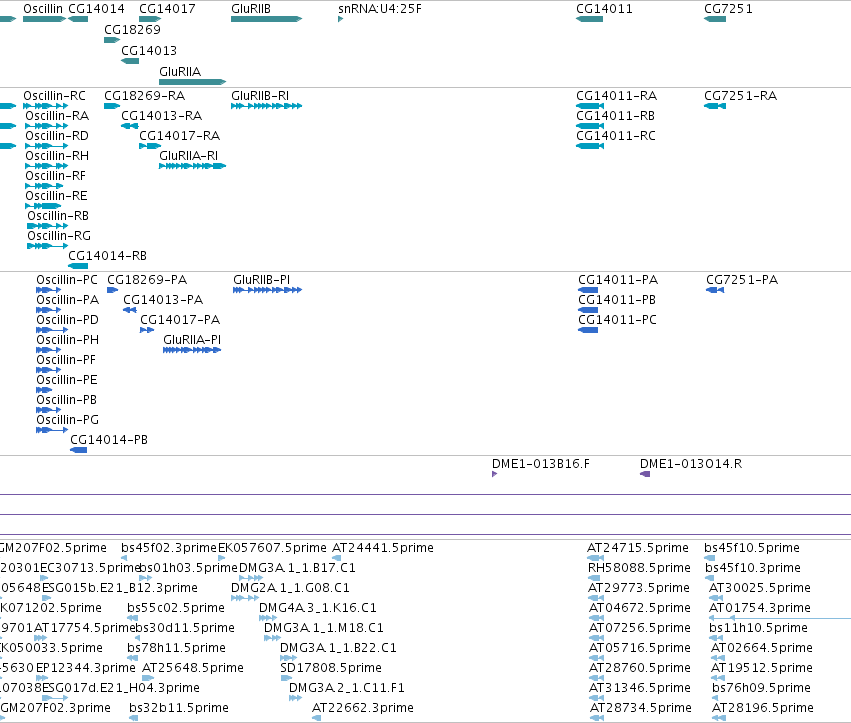Open CG14011-PC protein label

(x=618, y=320)
